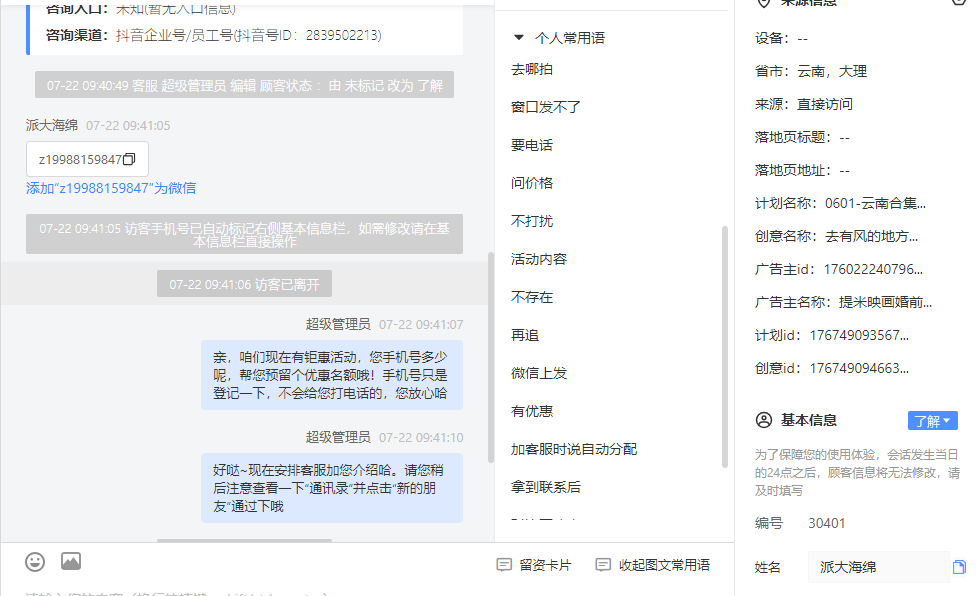Select the quick phrase 去哪拍
The width and height of the screenshot is (980, 596).
[532, 69]
